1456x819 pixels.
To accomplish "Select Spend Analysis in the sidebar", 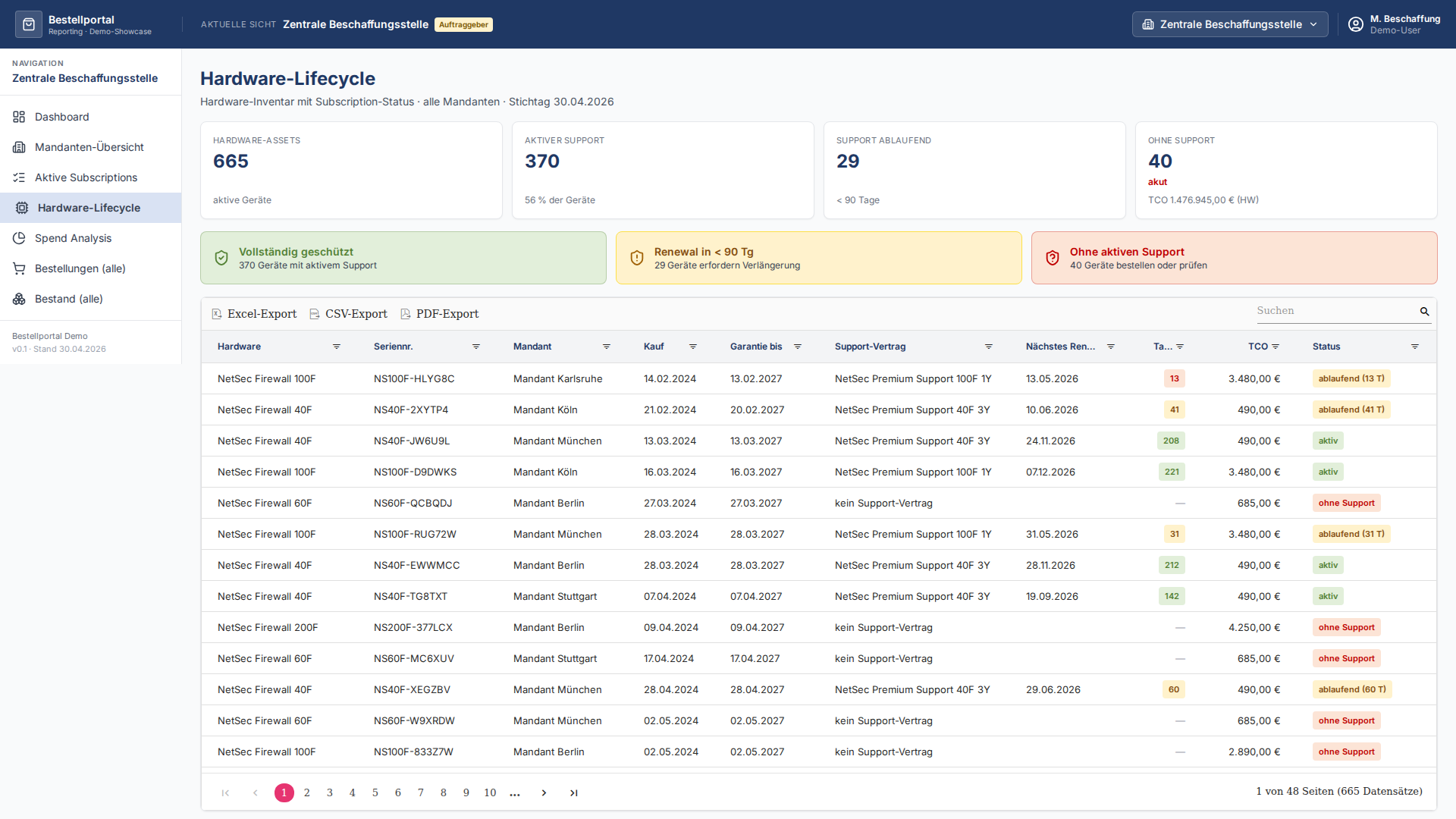I will (x=91, y=238).
